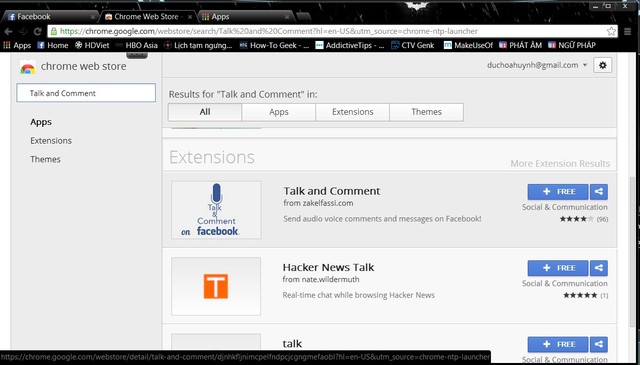Viewport: 640px width, 365px height.
Task: Switch to the Apps browser tab
Action: point(245,17)
